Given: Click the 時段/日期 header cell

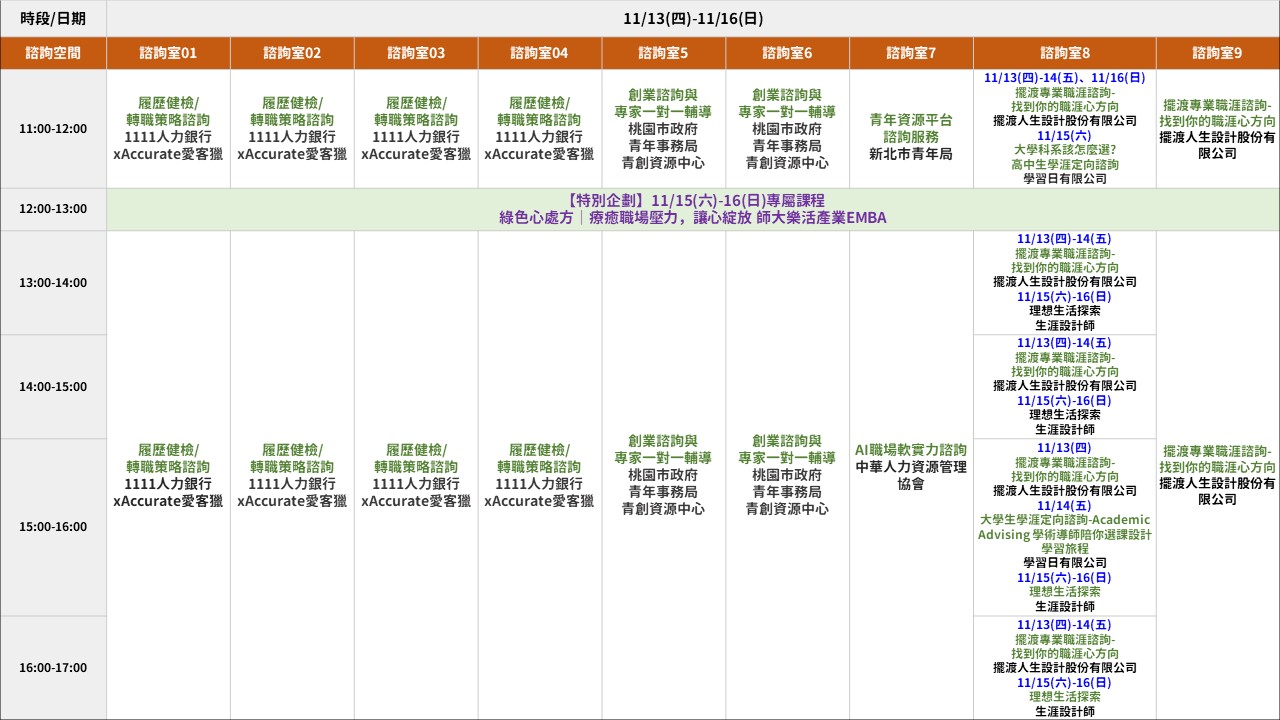Looking at the screenshot, I should tap(53, 18).
